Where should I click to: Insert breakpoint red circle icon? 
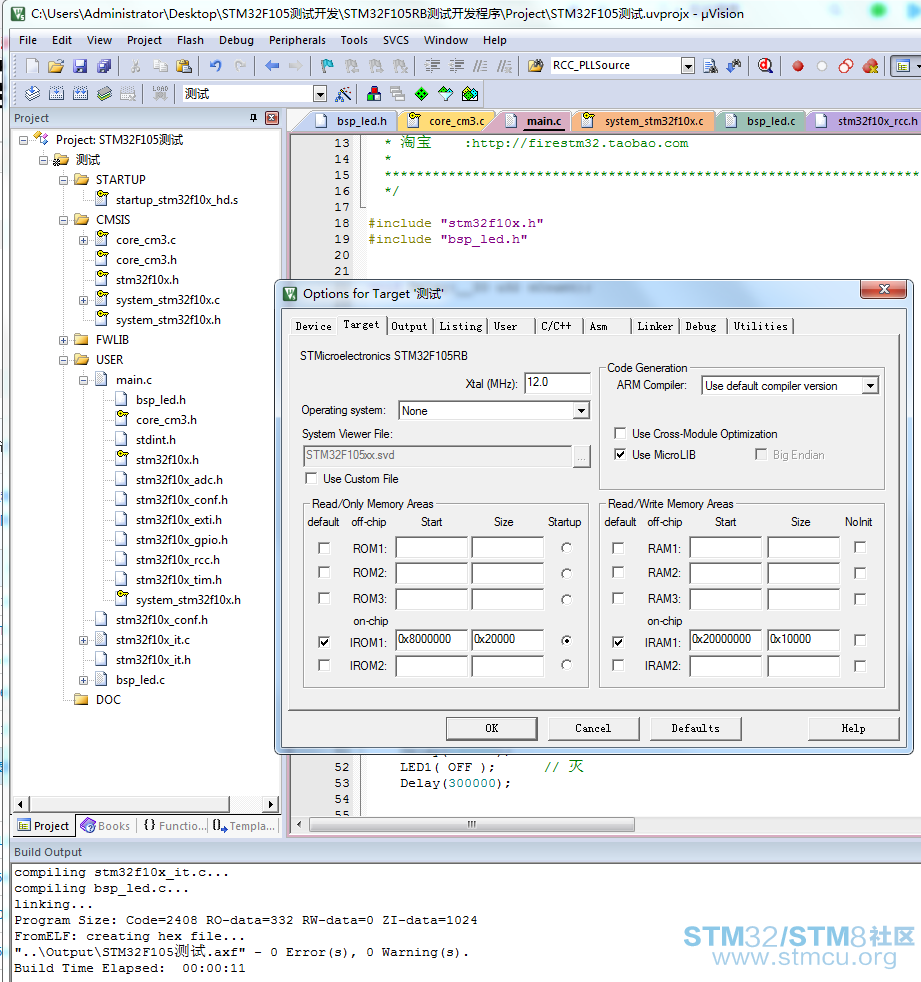pos(798,66)
